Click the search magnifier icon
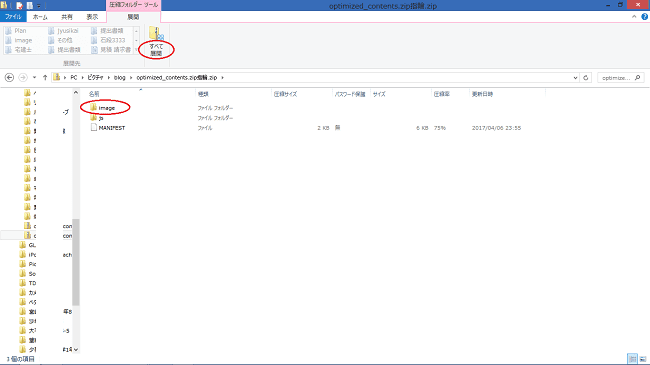Screen dimensions: 650x365 (x=638, y=78)
